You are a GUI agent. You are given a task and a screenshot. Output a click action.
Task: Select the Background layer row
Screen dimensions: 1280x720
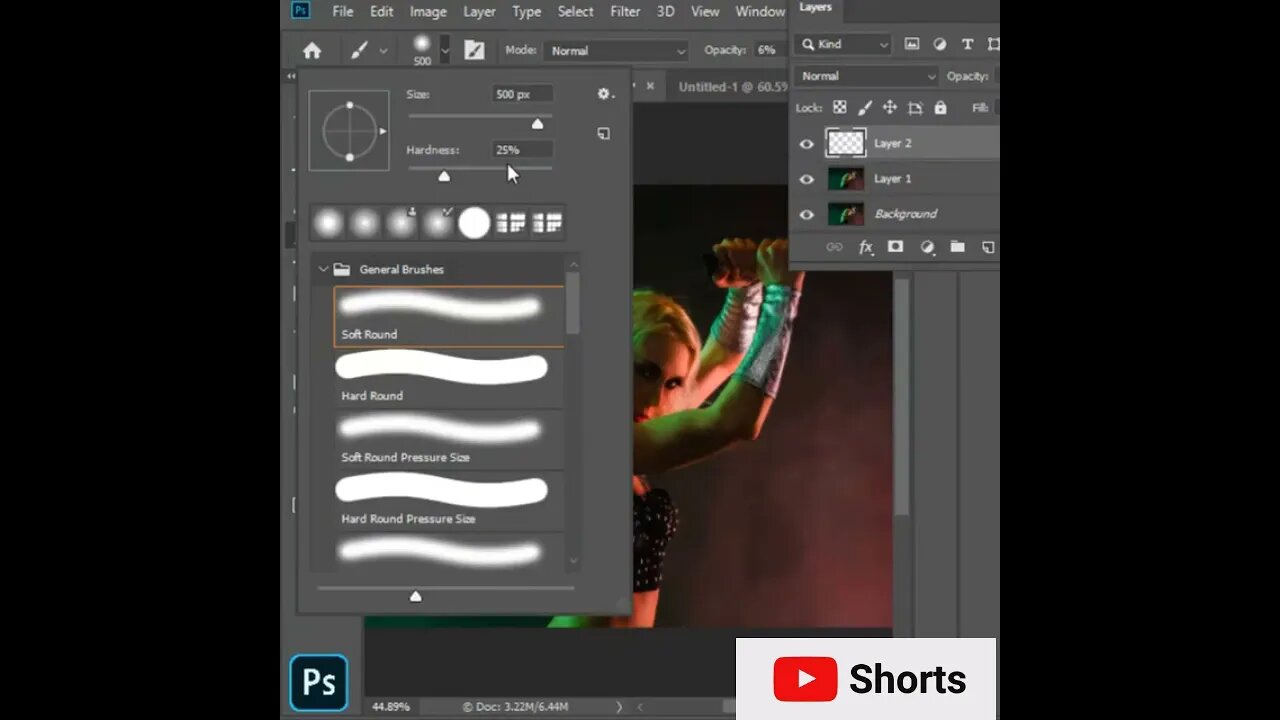(894, 214)
